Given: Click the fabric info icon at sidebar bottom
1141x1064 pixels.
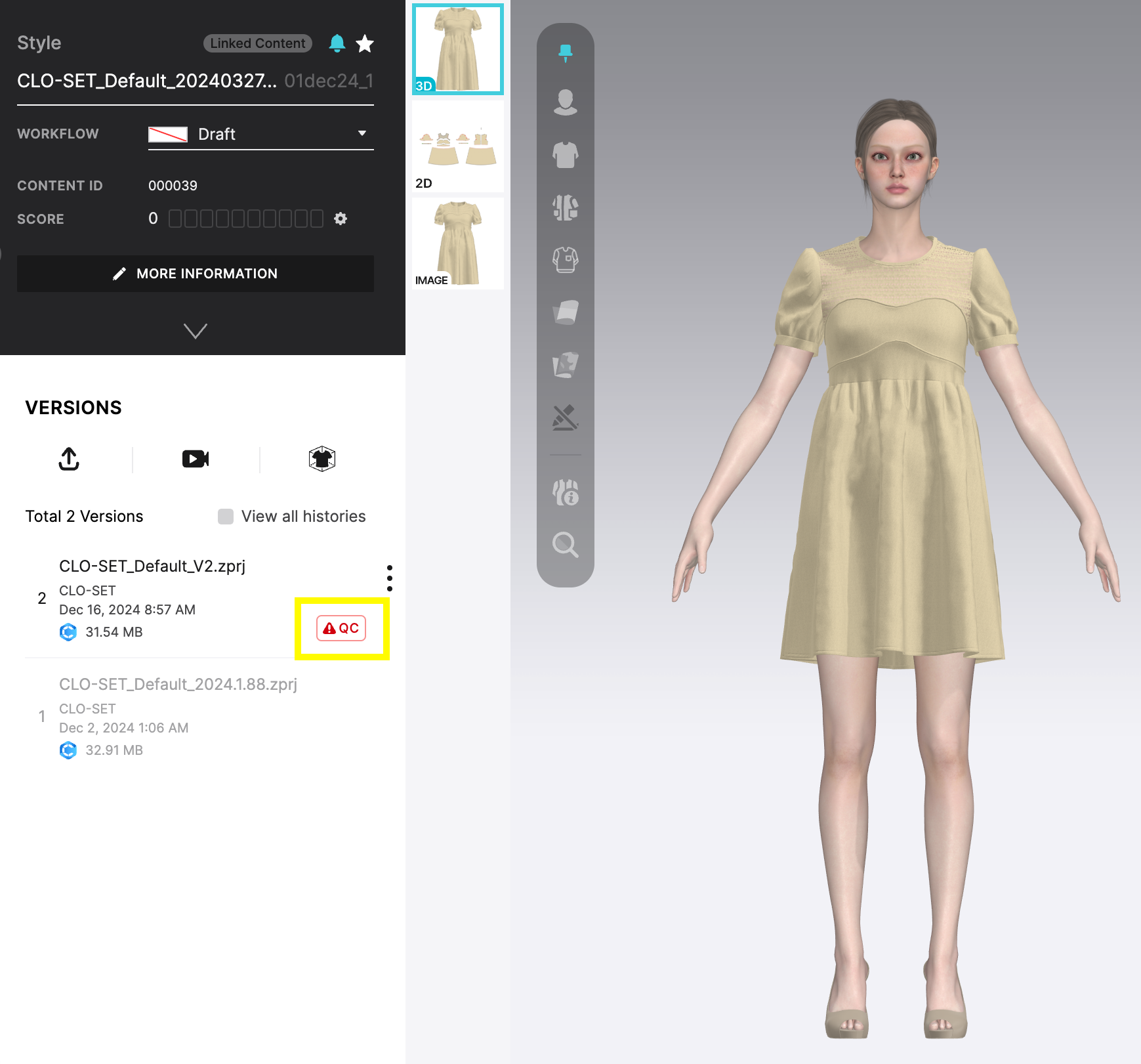Looking at the screenshot, I should click(566, 492).
